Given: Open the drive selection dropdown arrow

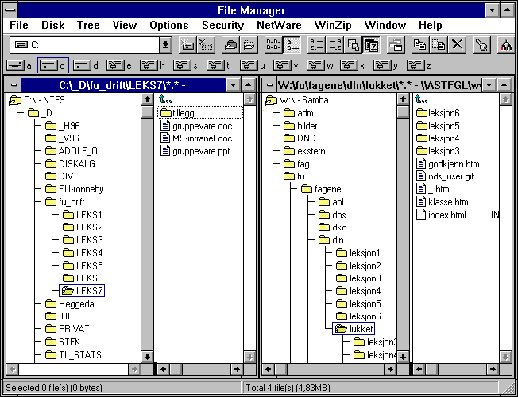Looking at the screenshot, I should [x=165, y=45].
